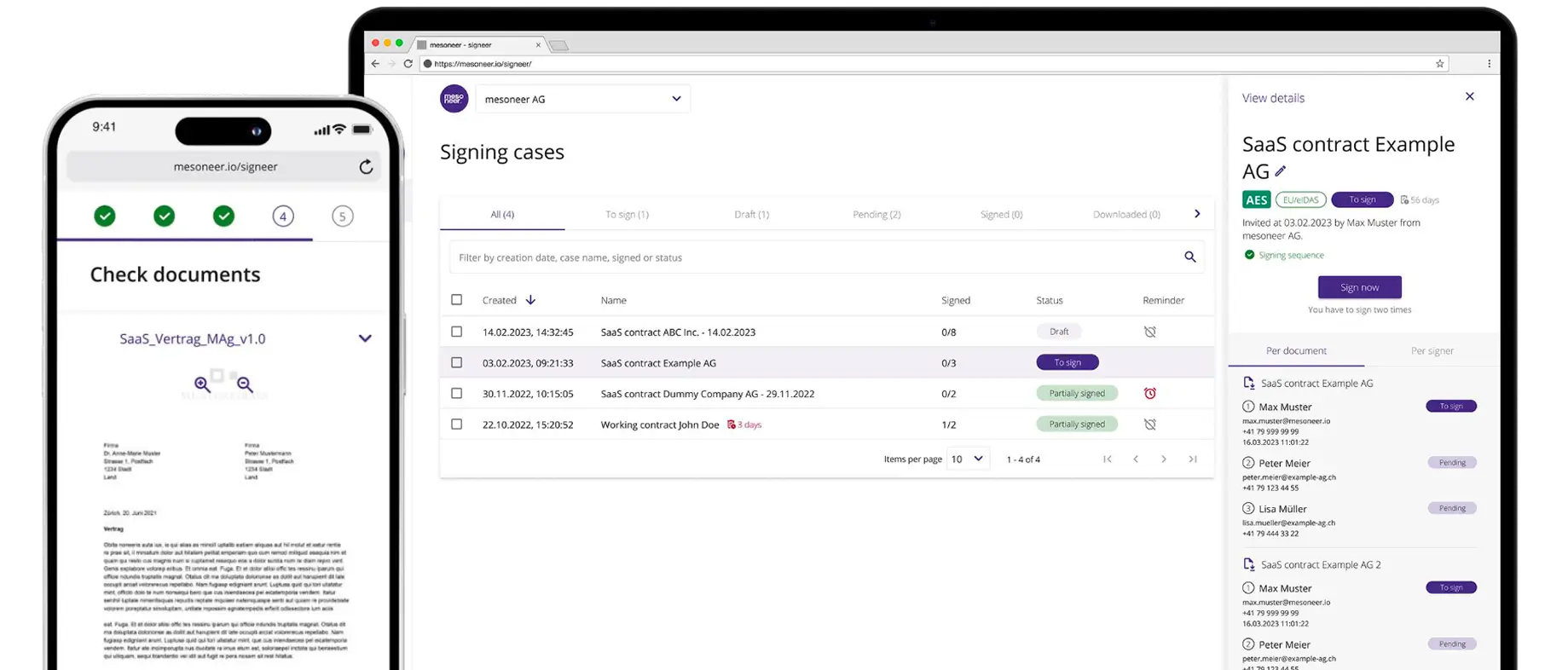1568x670 pixels.
Task: Click the Signing sequence indicator
Action: 1283,255
